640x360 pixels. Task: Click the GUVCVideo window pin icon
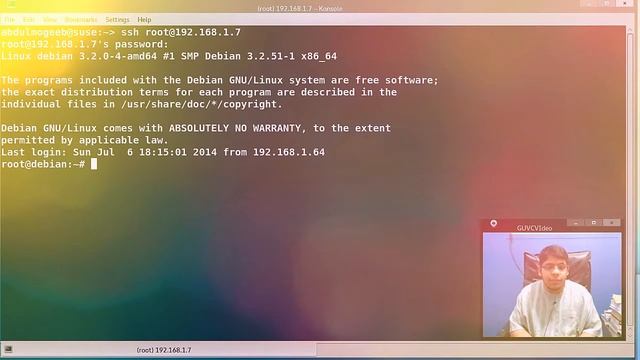[493, 223]
